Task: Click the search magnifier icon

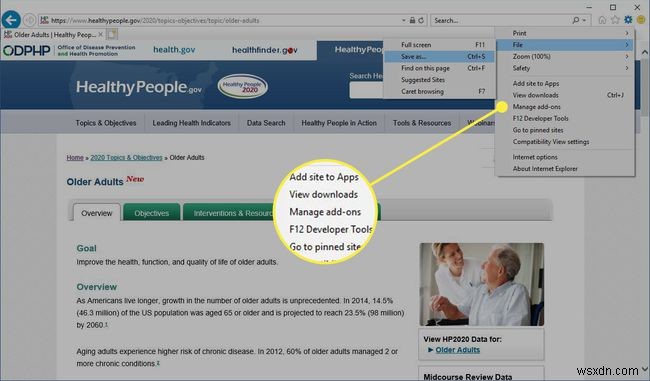Action: [x=575, y=20]
